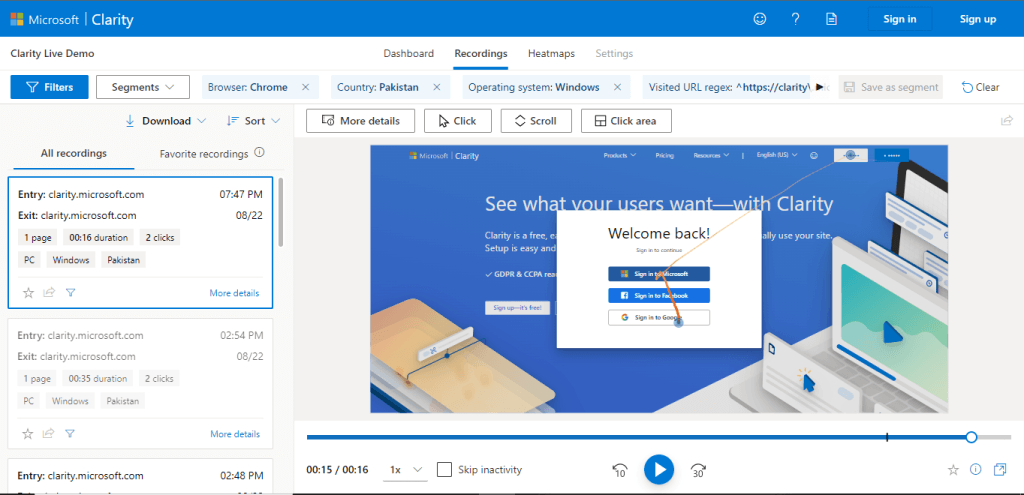Image resolution: width=1024 pixels, height=495 pixels.
Task: Open the Sort dropdown
Action: coord(253,121)
